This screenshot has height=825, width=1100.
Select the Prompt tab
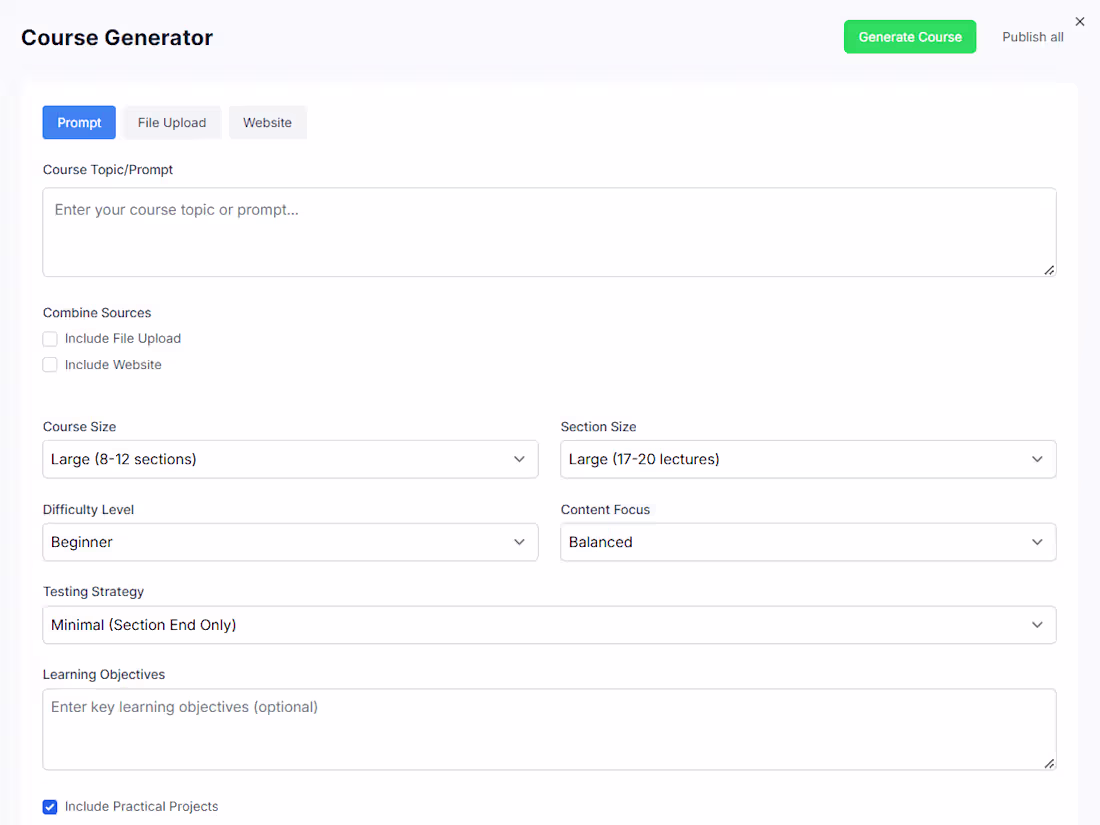pyautogui.click(x=79, y=122)
